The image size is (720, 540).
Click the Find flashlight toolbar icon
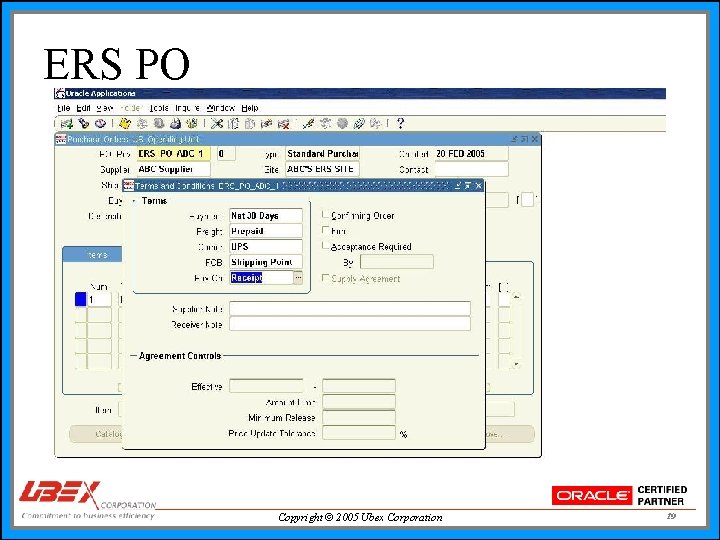(x=84, y=123)
